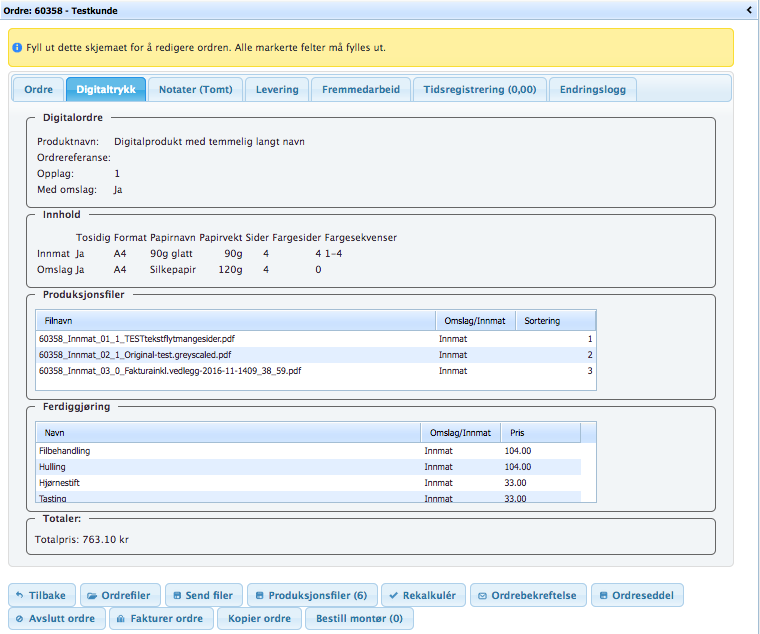This screenshot has width=760, height=634.
Task: Collapse panel with top-right arrow
Action: click(x=749, y=9)
